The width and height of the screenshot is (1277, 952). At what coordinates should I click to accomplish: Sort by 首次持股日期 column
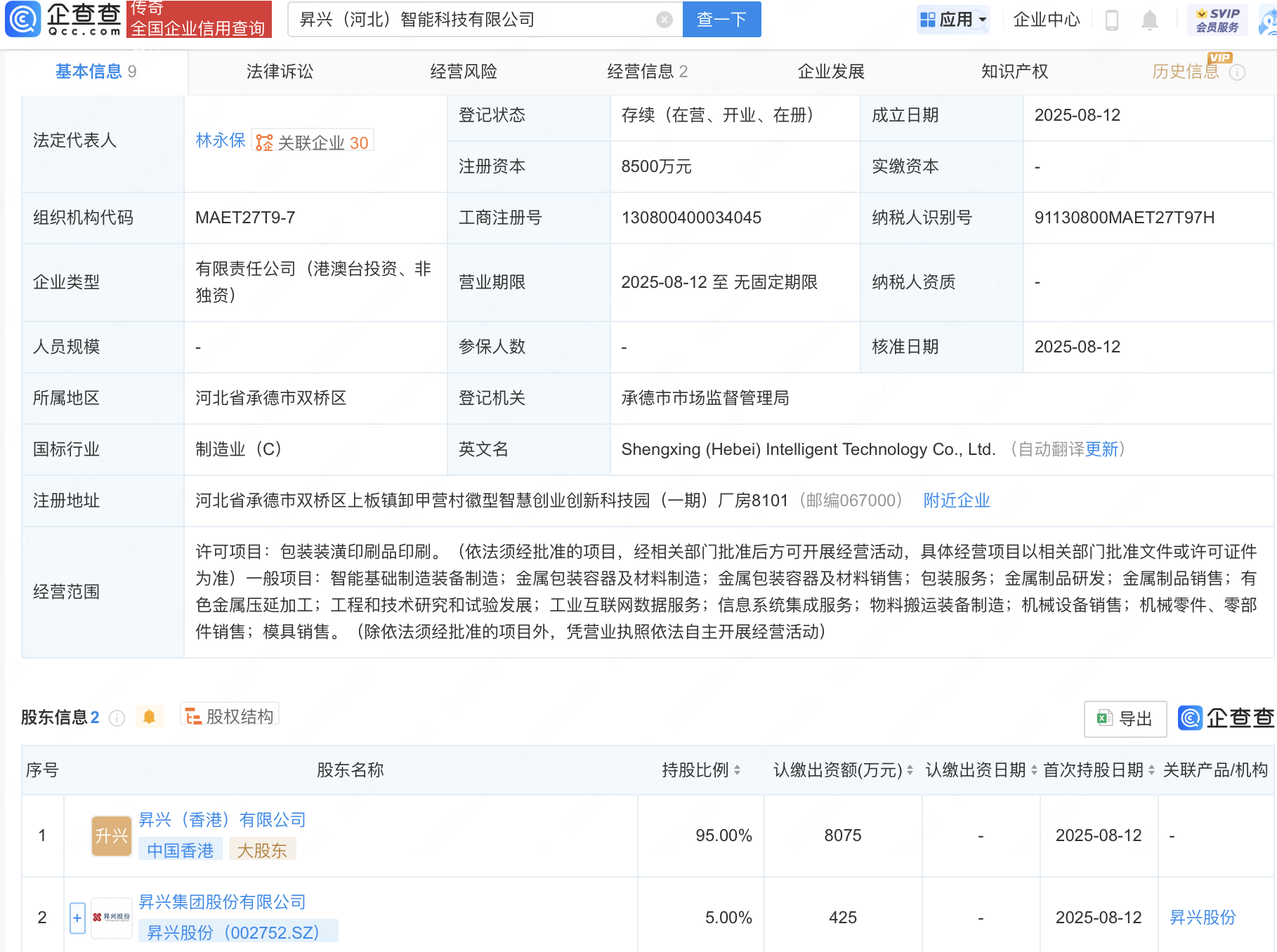click(1151, 770)
